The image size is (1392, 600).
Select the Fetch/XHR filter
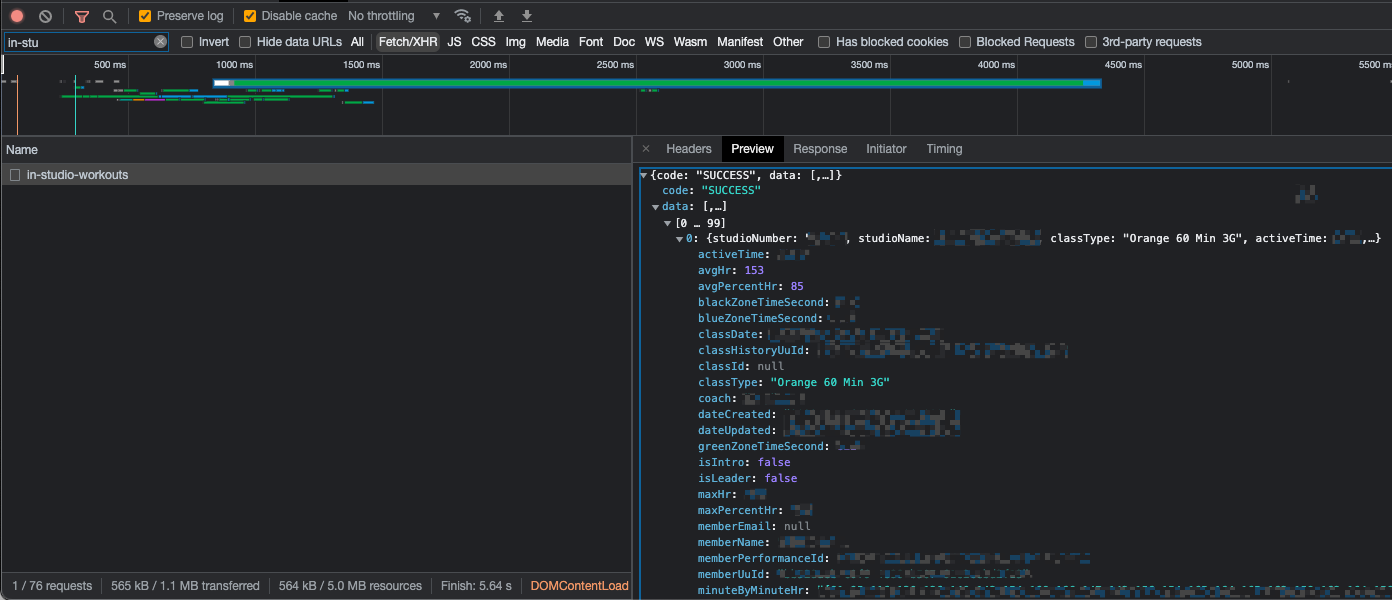click(408, 42)
